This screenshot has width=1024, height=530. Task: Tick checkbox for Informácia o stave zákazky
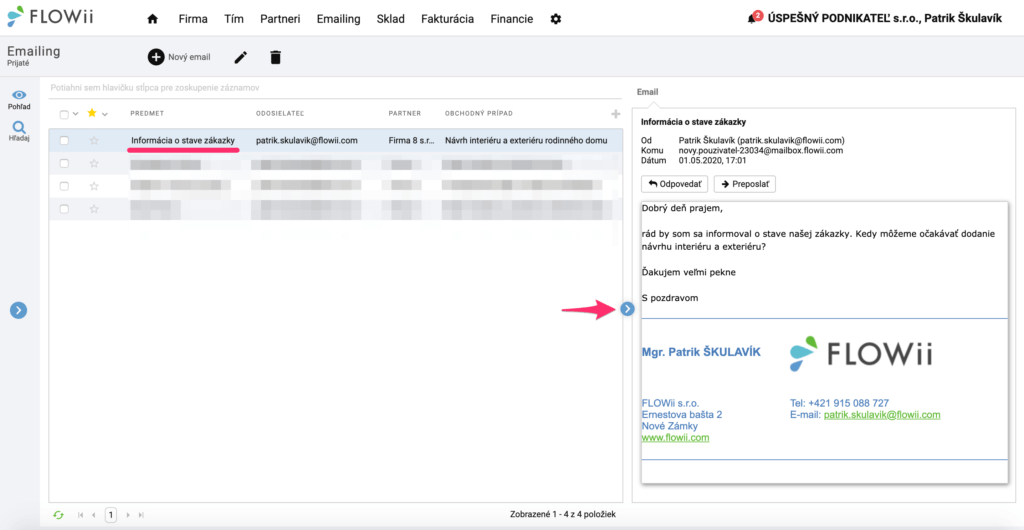point(64,140)
